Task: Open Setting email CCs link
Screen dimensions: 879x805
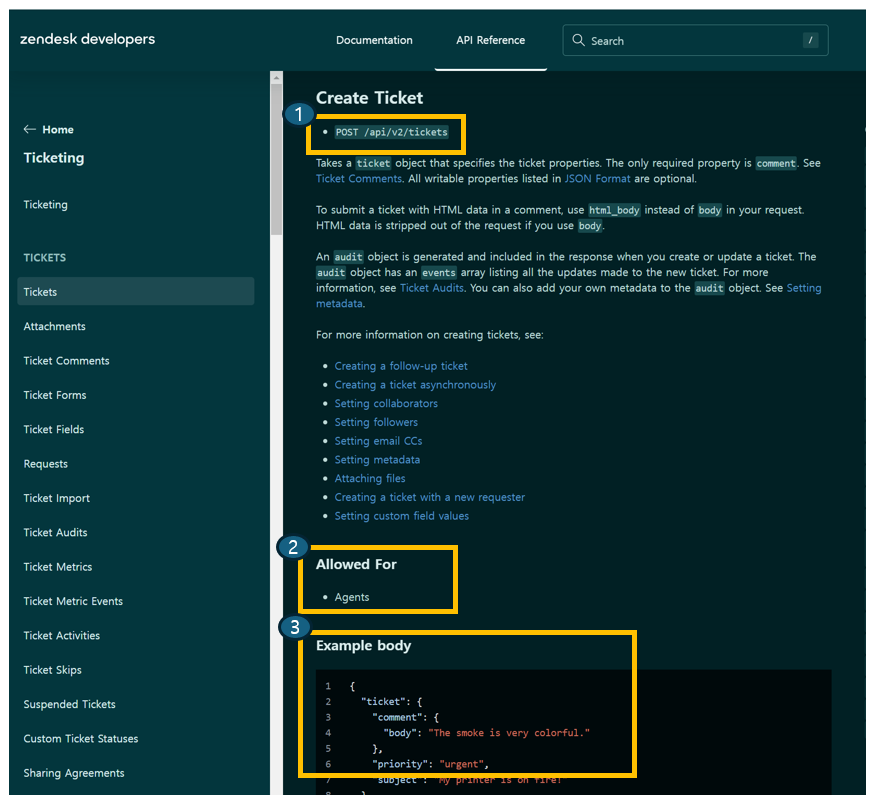Action: click(x=378, y=441)
